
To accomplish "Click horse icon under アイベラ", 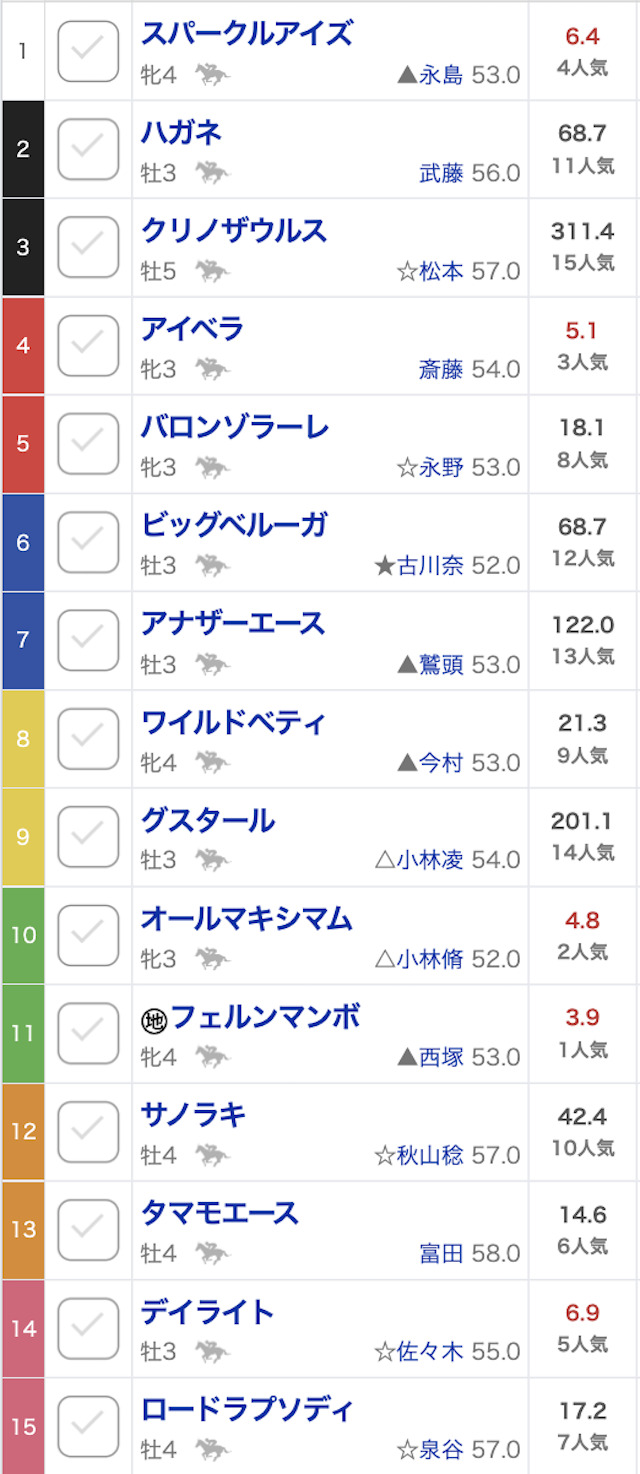I will click(212, 369).
